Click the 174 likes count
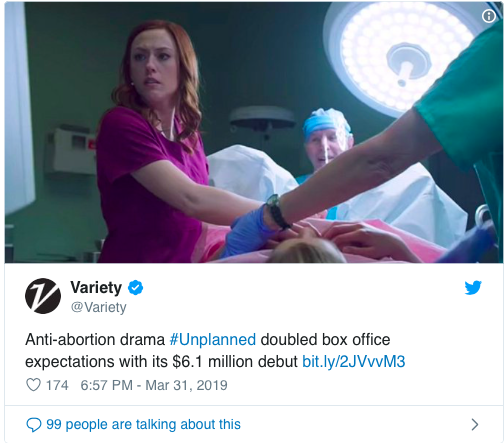Image resolution: width=504 pixels, height=443 pixels. click(57, 385)
